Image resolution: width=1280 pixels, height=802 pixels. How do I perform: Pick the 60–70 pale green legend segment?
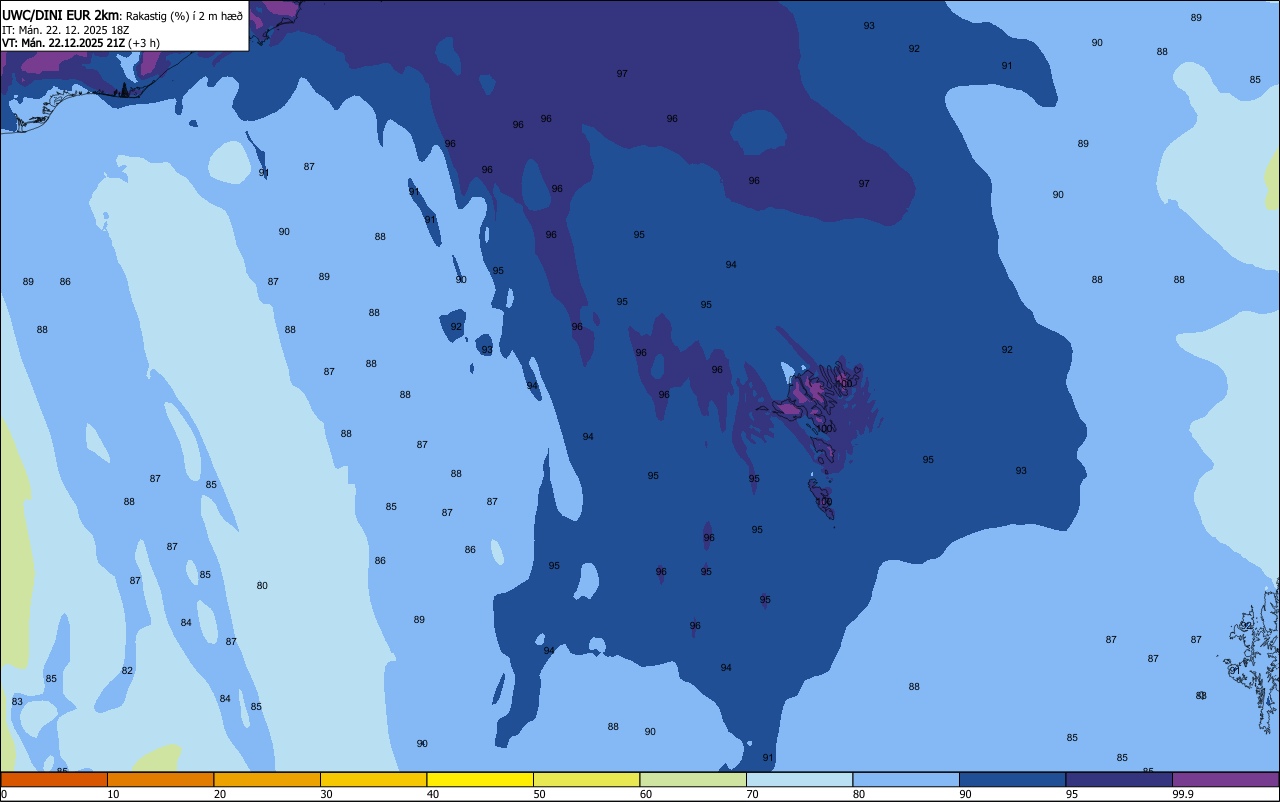[693, 779]
